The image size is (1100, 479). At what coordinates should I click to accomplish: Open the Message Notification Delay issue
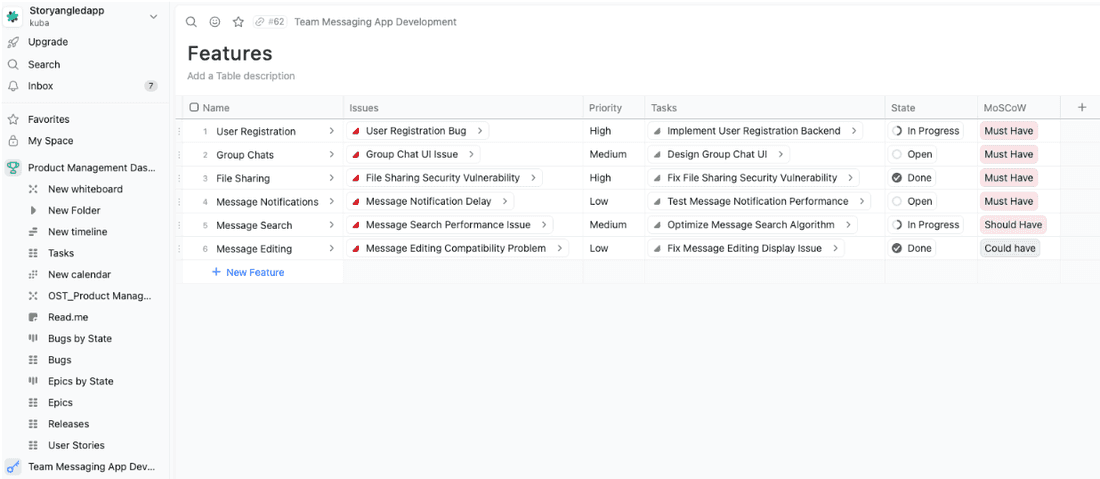click(429, 201)
